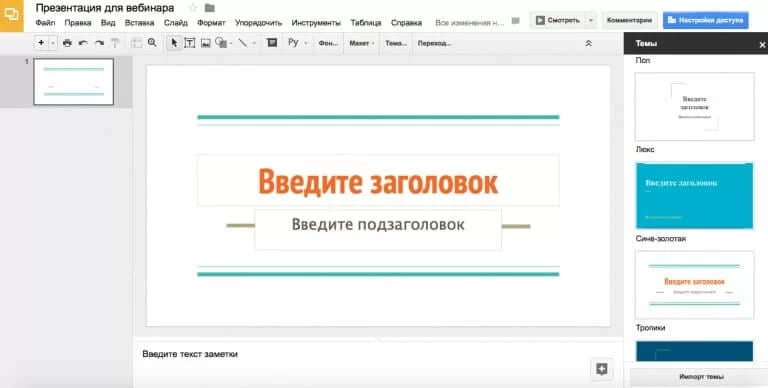
Task: Select the Тропики dark blue theme thumbnail
Action: point(695,351)
